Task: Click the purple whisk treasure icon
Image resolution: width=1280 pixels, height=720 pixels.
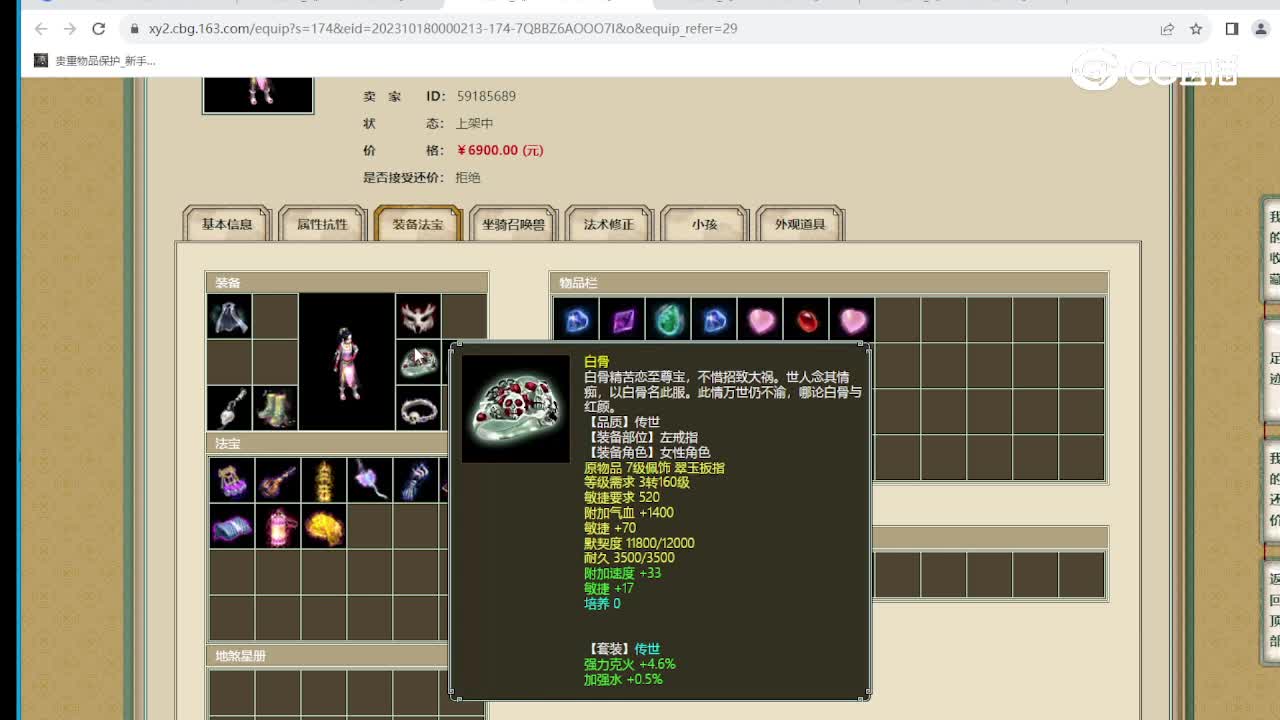Action: (369, 481)
